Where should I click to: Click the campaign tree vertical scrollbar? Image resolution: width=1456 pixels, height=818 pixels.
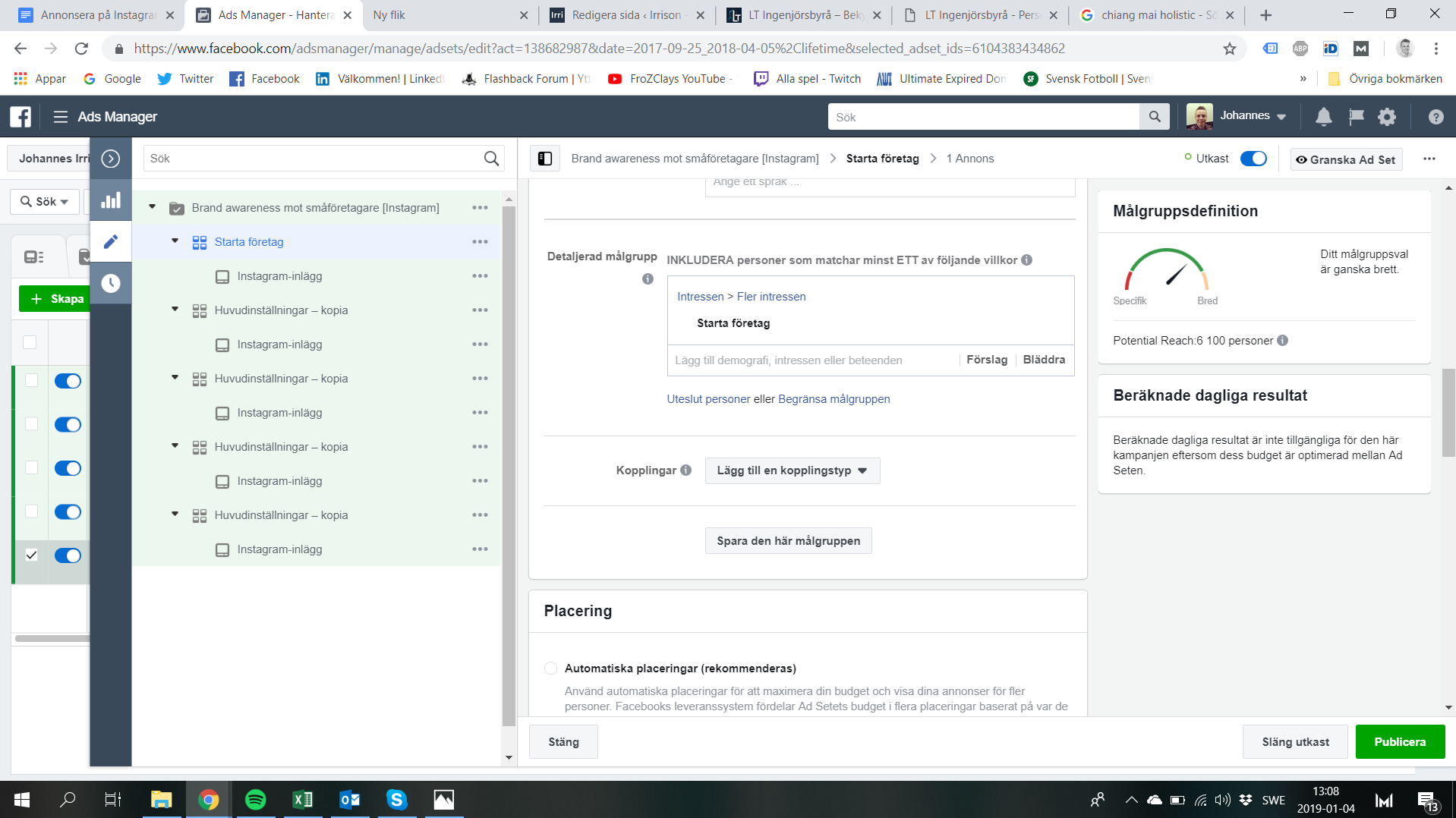pyautogui.click(x=509, y=455)
